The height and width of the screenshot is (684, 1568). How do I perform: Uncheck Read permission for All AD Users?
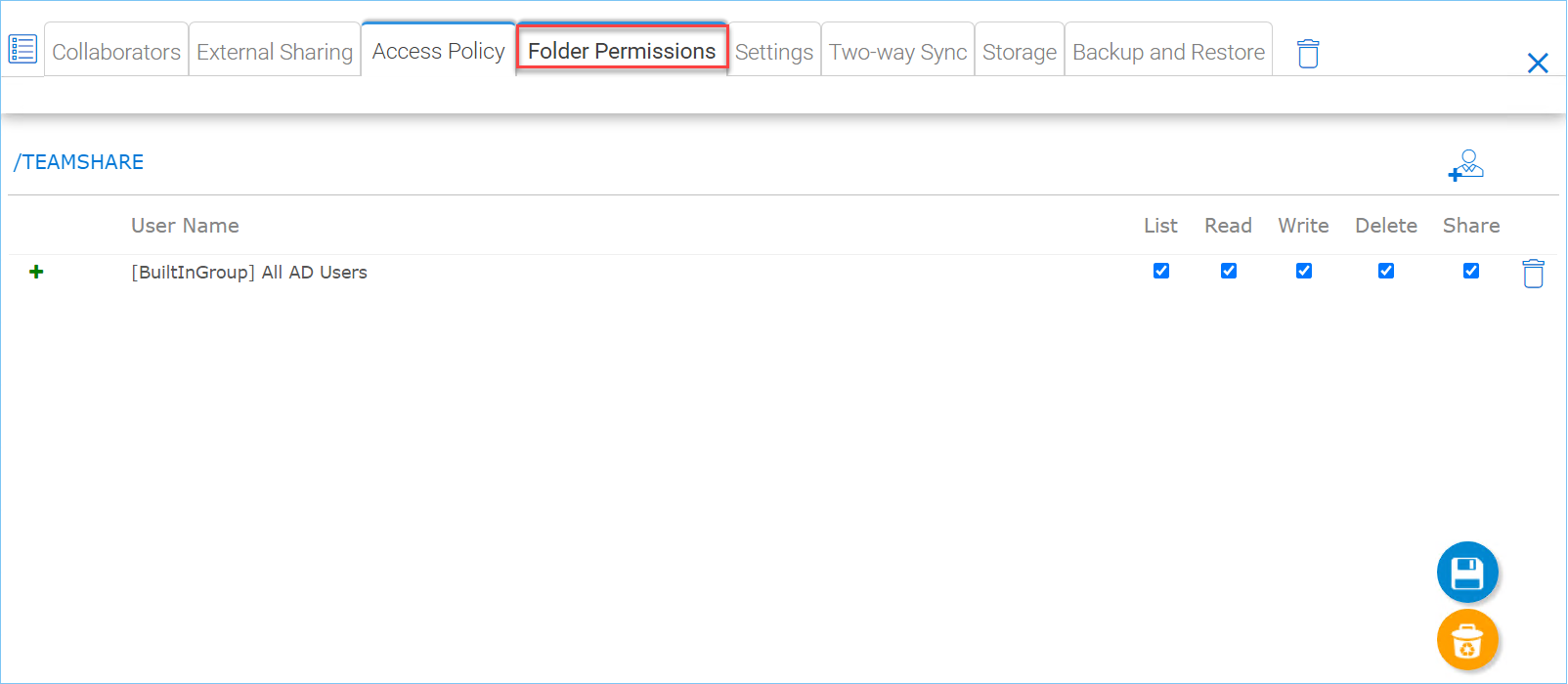point(1229,271)
